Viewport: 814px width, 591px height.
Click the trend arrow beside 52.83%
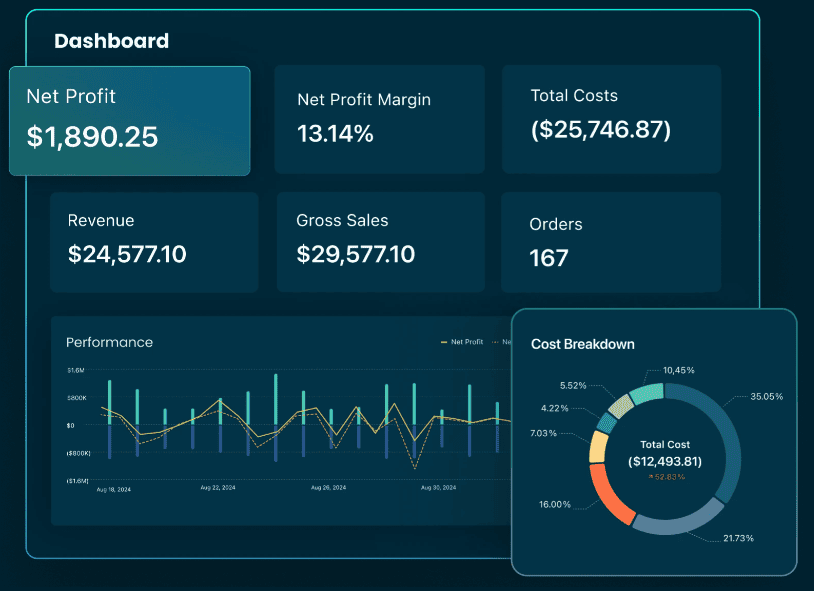tap(651, 477)
